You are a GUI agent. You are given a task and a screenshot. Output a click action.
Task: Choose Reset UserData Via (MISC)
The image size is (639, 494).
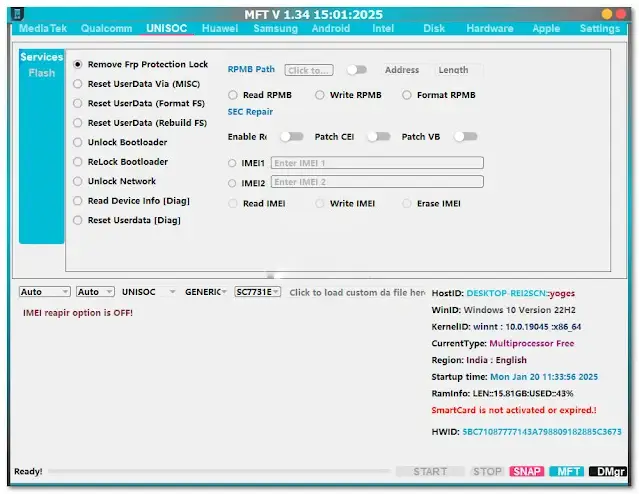[x=137, y=84]
